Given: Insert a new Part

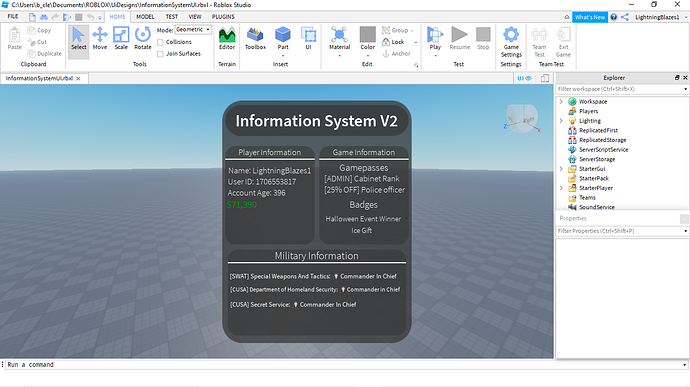Looking at the screenshot, I should pyautogui.click(x=283, y=38).
